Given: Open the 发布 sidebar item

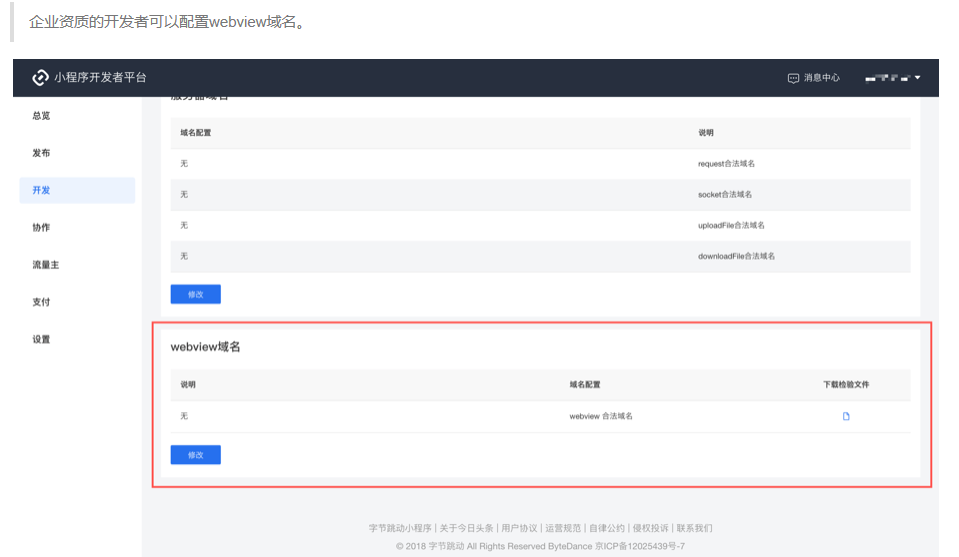Looking at the screenshot, I should point(41,153).
